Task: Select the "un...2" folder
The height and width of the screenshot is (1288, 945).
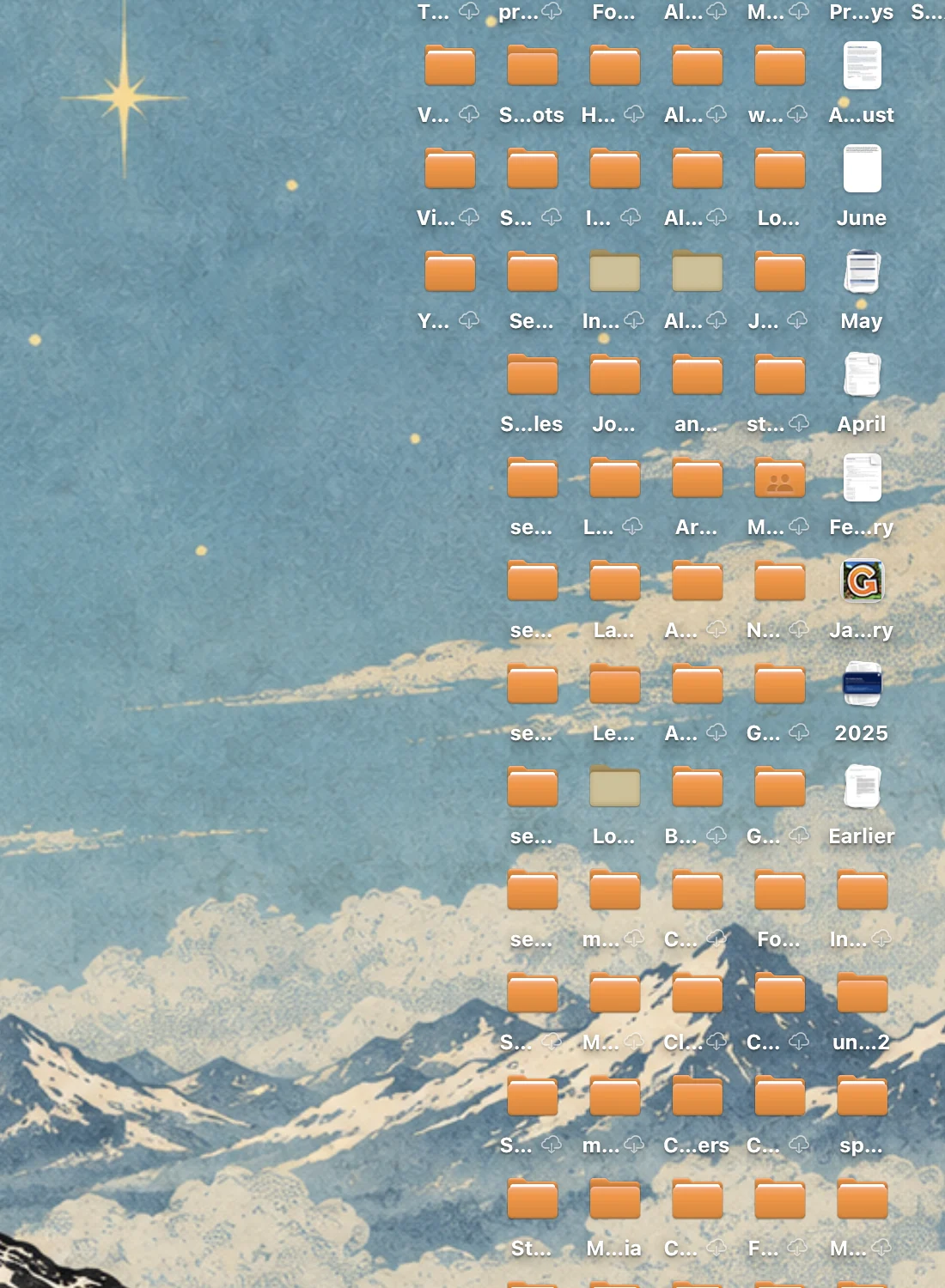Action: pyautogui.click(x=862, y=994)
